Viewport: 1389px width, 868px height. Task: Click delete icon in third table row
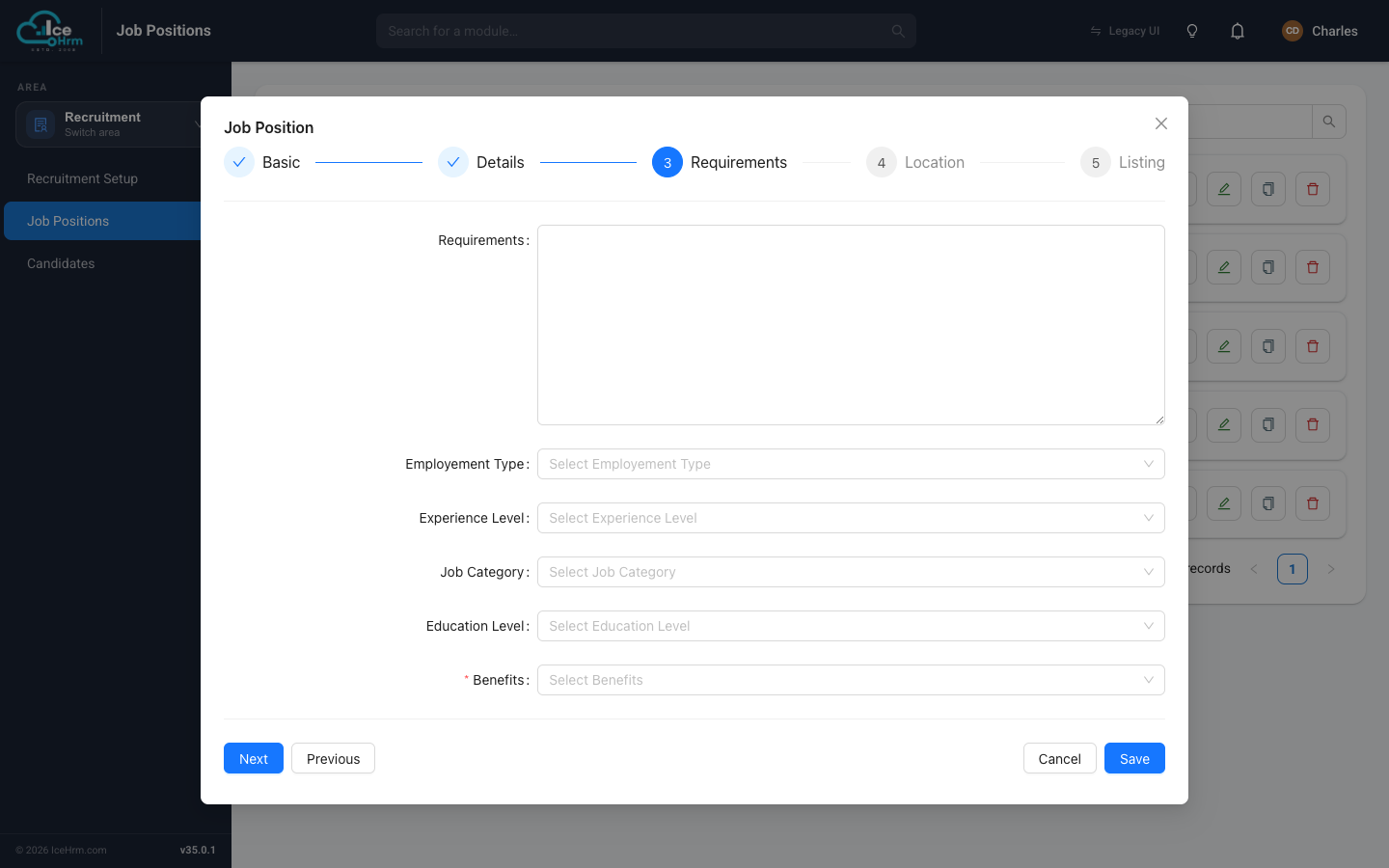1313,346
